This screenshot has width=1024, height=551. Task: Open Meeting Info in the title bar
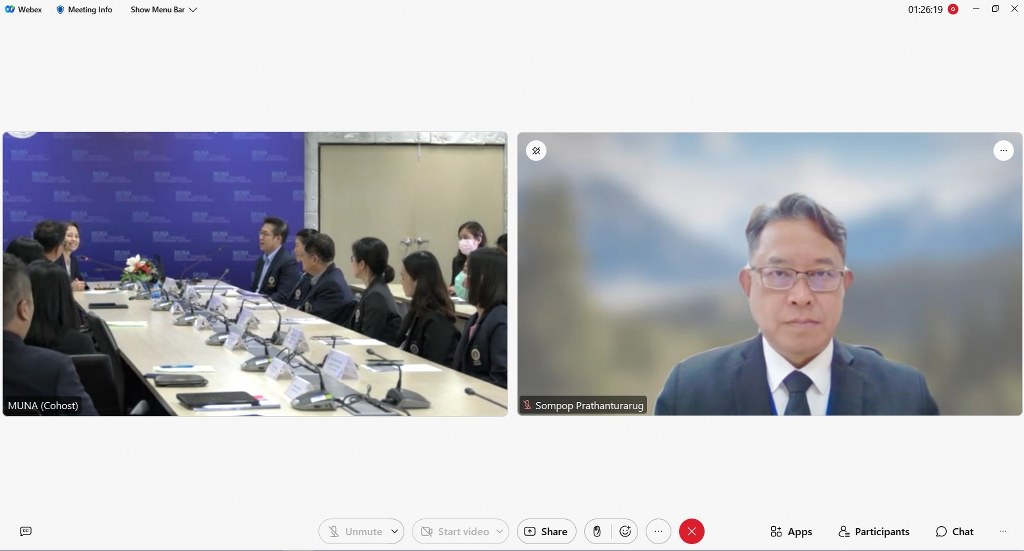[84, 9]
